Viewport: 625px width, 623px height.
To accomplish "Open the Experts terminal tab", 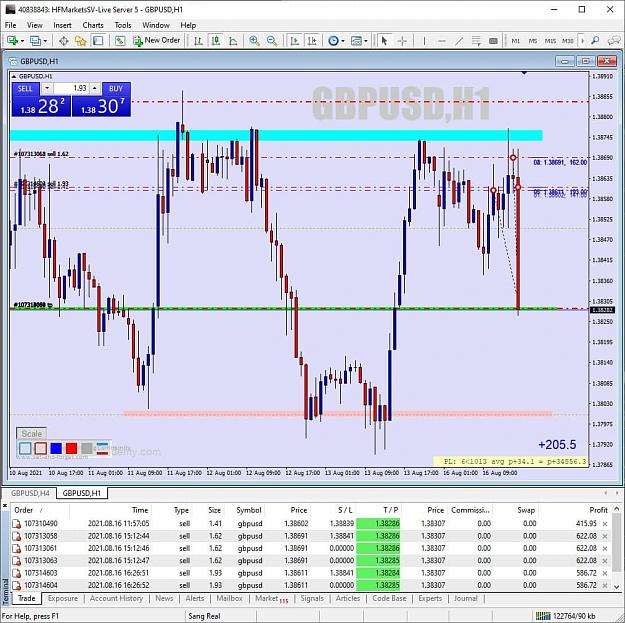I will click(x=430, y=598).
